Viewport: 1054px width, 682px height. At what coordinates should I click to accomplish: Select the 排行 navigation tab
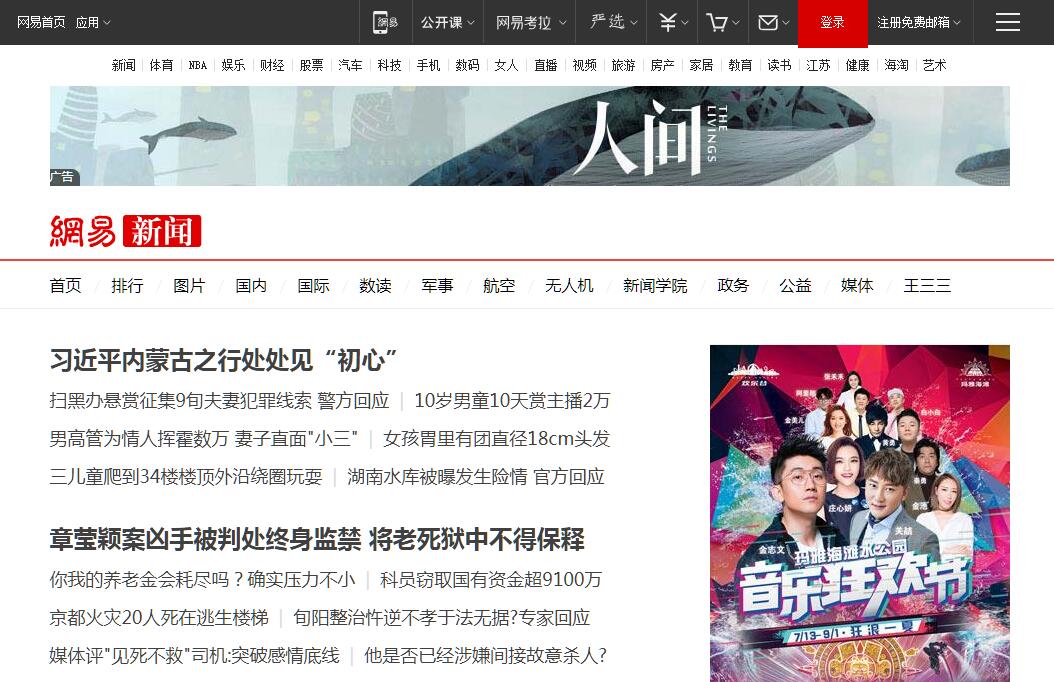tap(127, 286)
